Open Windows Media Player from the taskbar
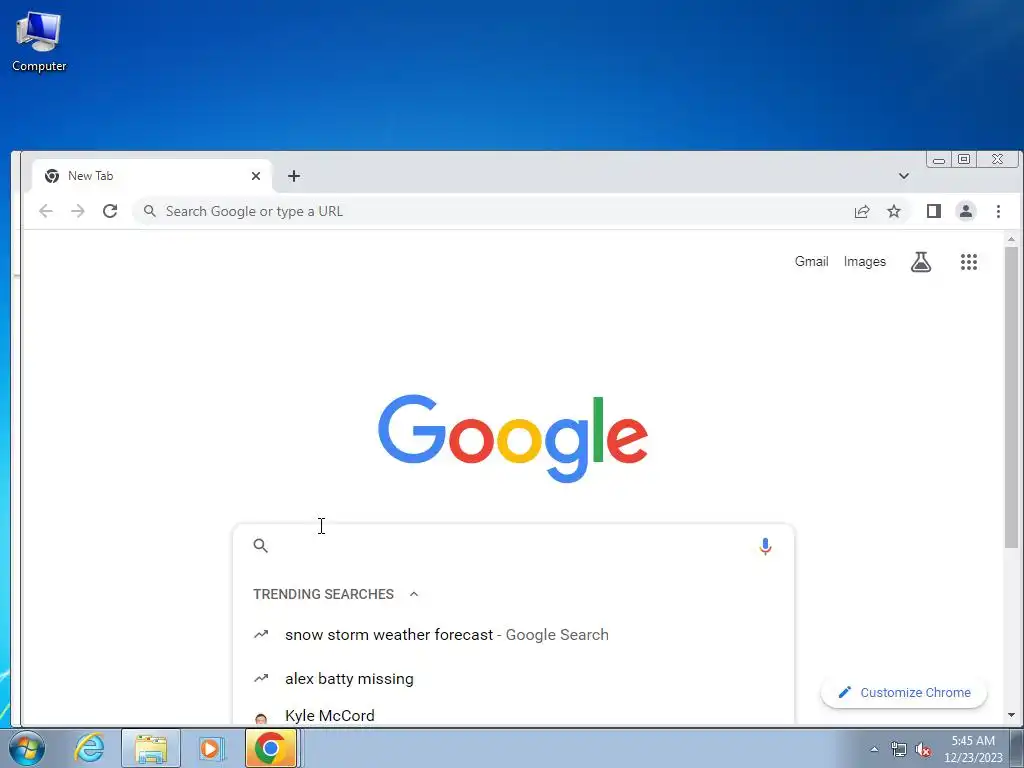 point(212,748)
